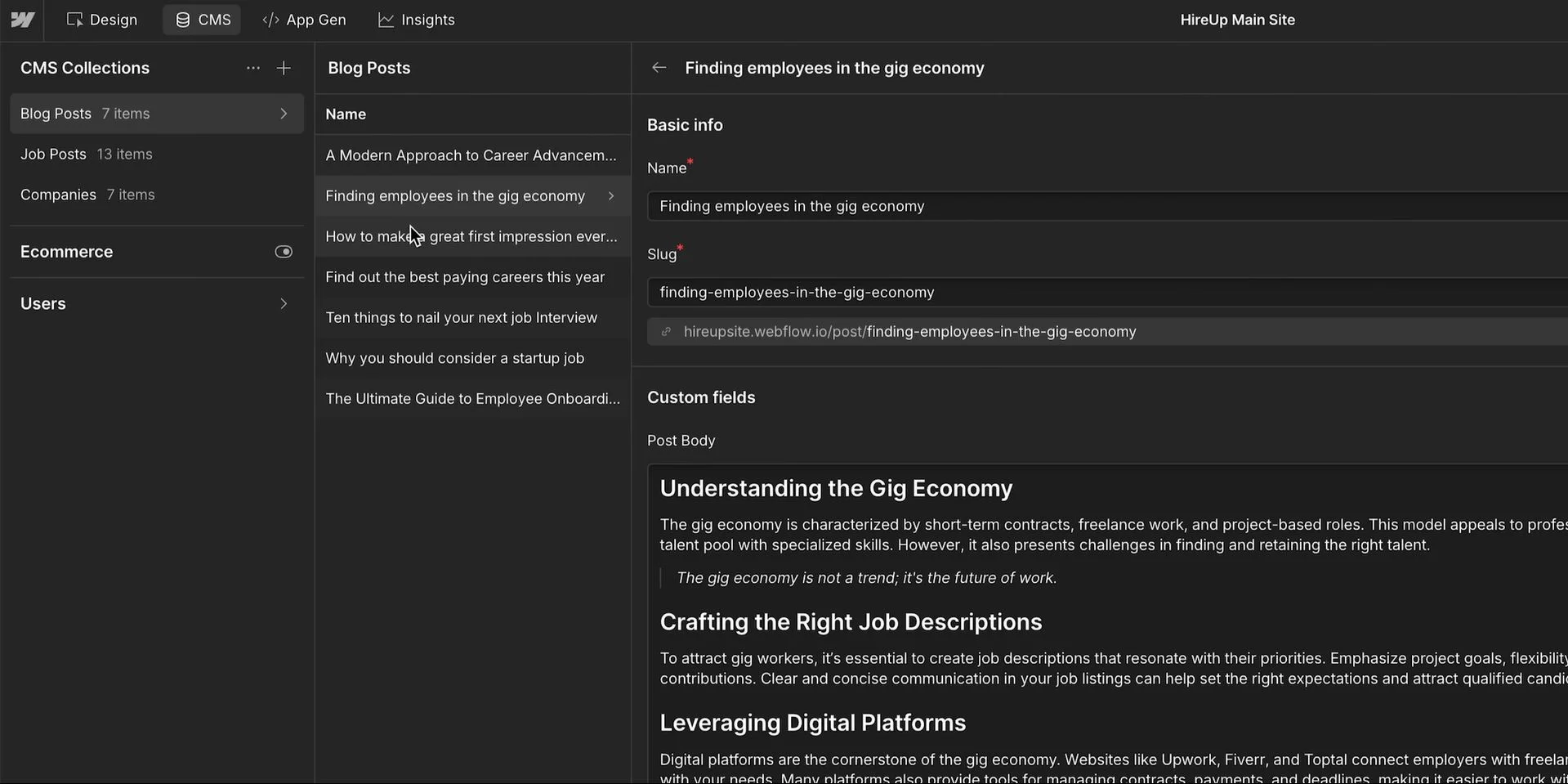The image size is (1568, 784).
Task: Expand the Blog Posts collection chevron
Action: click(283, 114)
